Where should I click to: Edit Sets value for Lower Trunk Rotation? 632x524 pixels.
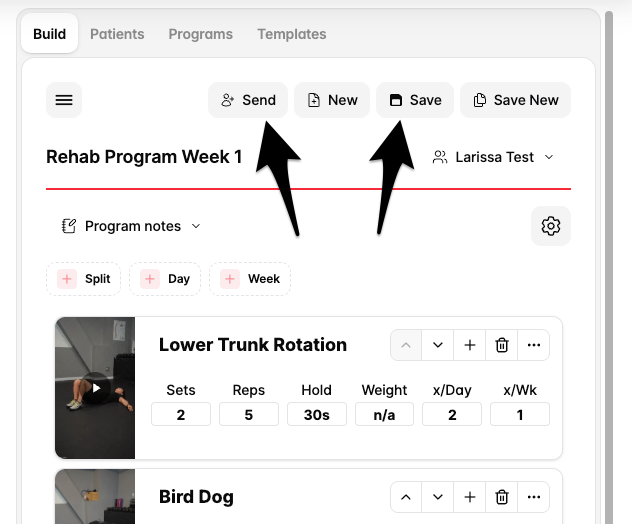tap(181, 414)
